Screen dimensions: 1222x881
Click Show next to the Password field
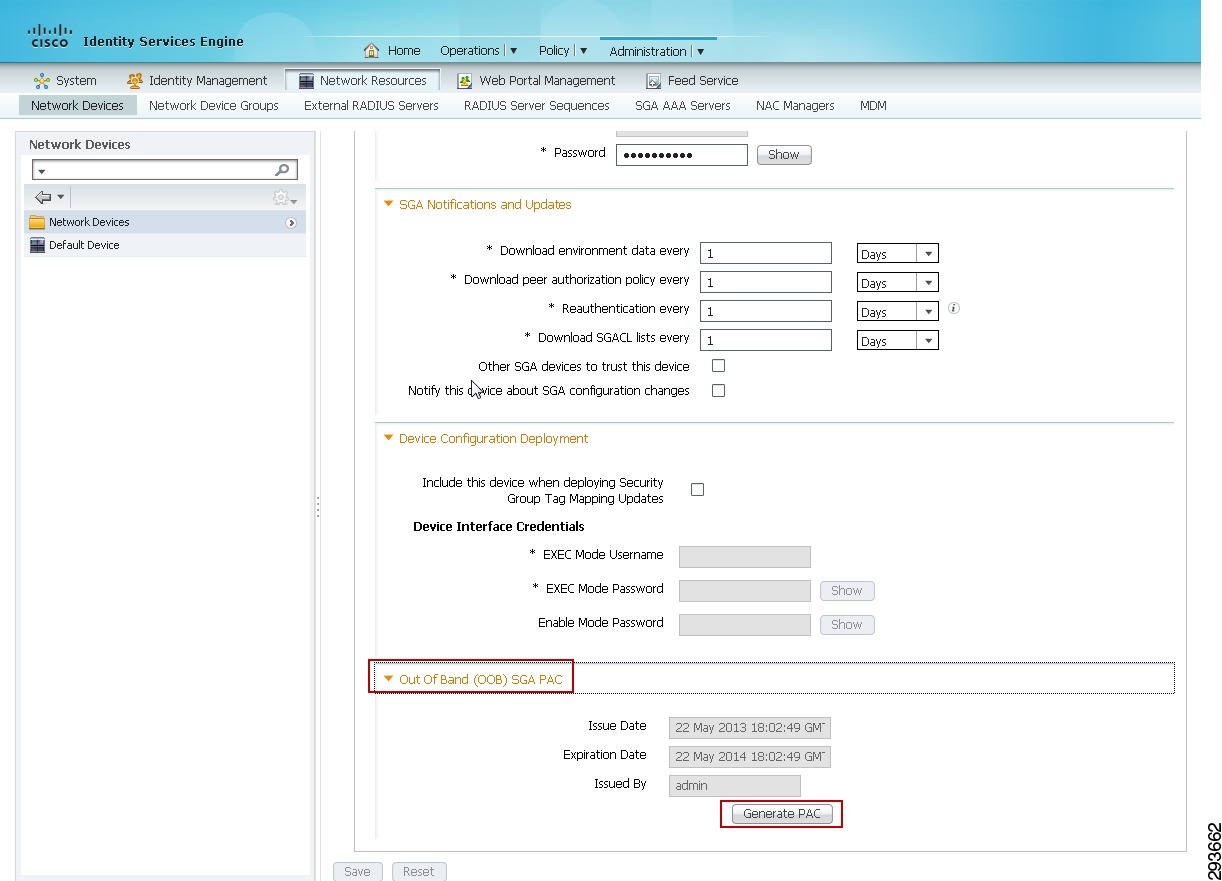783,155
